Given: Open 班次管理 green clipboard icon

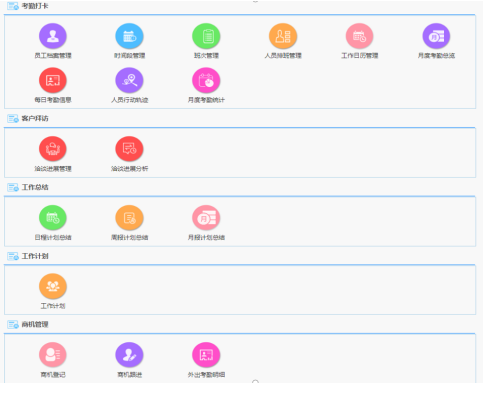Looking at the screenshot, I should point(206,36).
